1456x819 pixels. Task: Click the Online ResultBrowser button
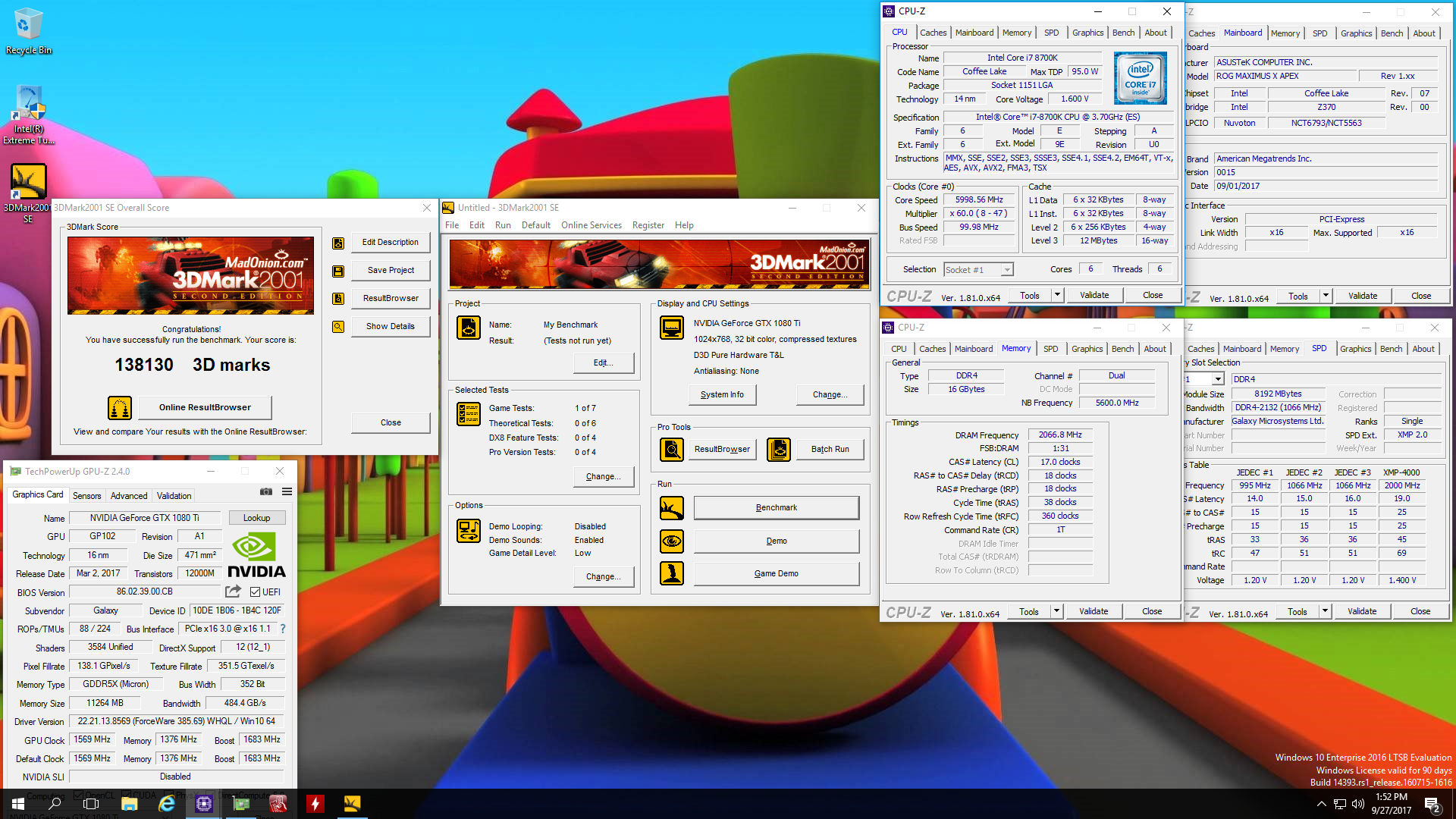click(205, 407)
